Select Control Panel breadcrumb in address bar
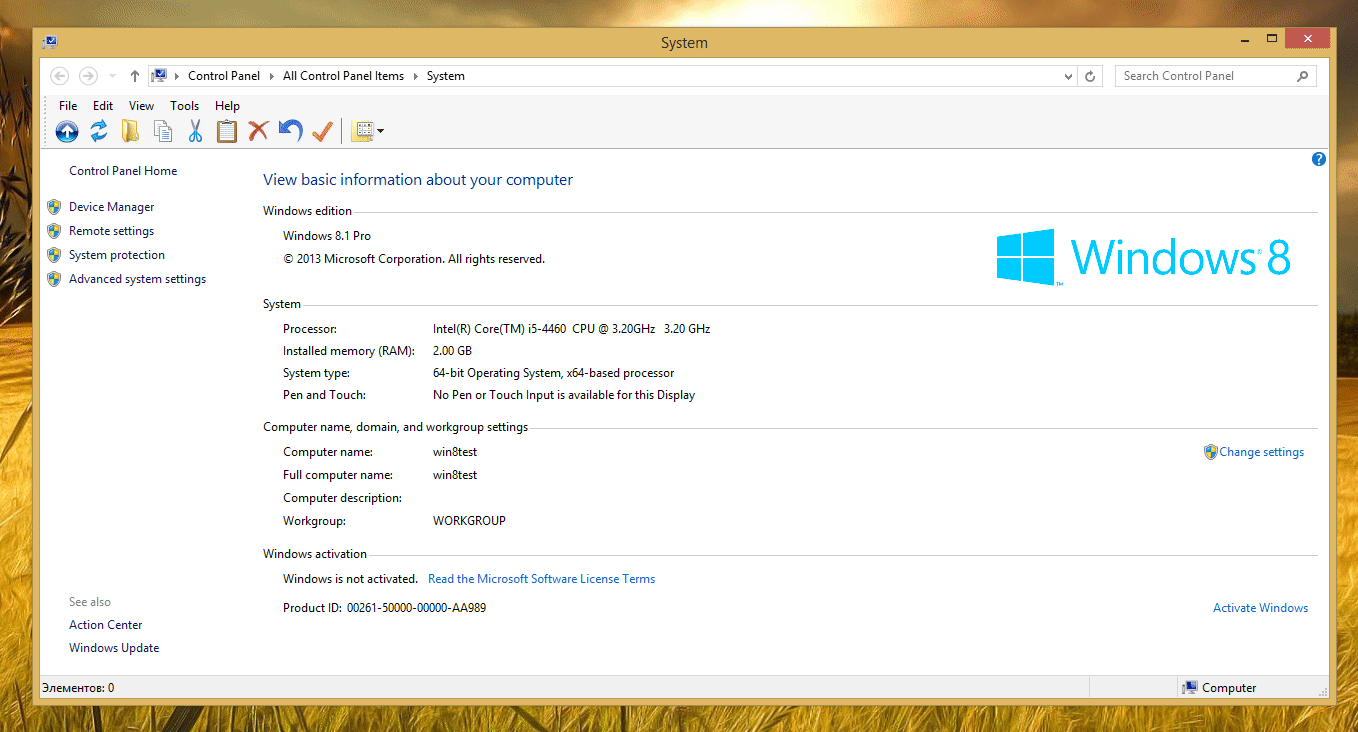Screen dimensions: 1358x732 click(x=224, y=76)
